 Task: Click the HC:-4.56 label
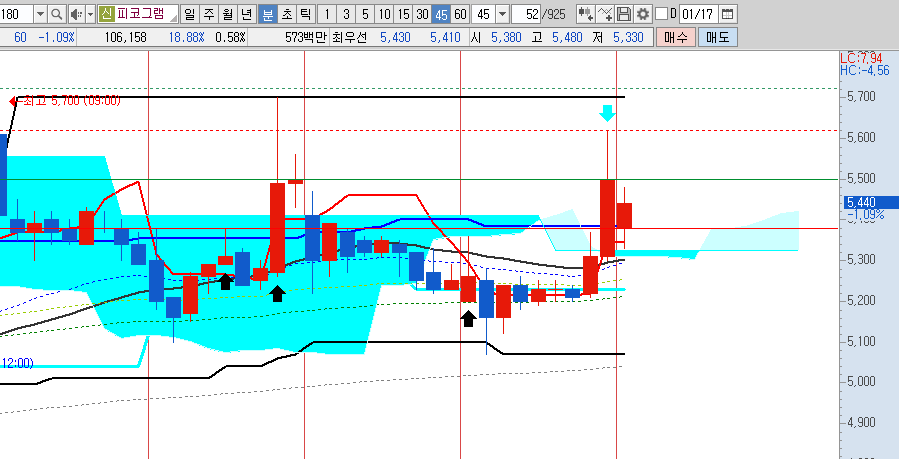865,70
